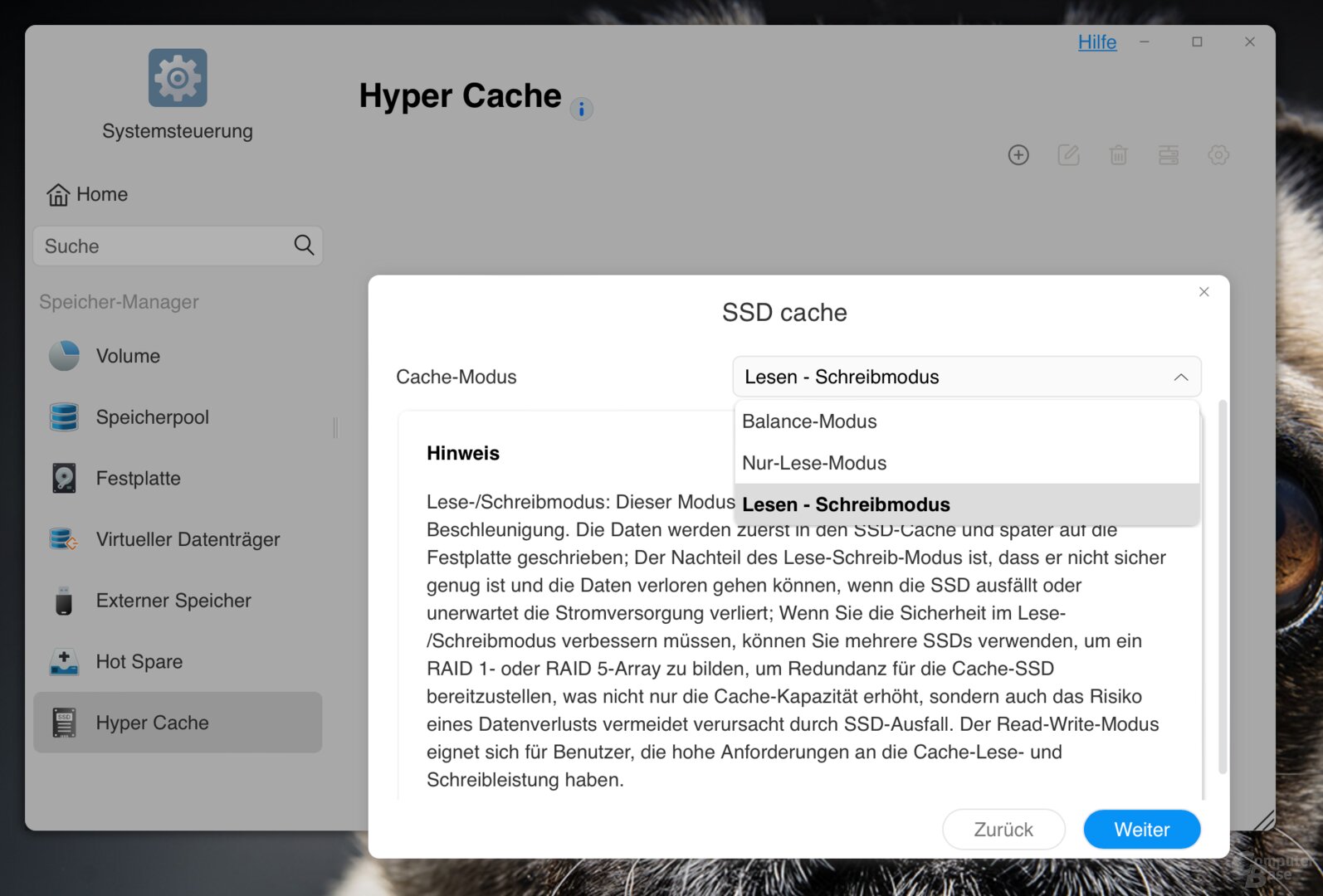Click the add cache plus icon

(1018, 155)
